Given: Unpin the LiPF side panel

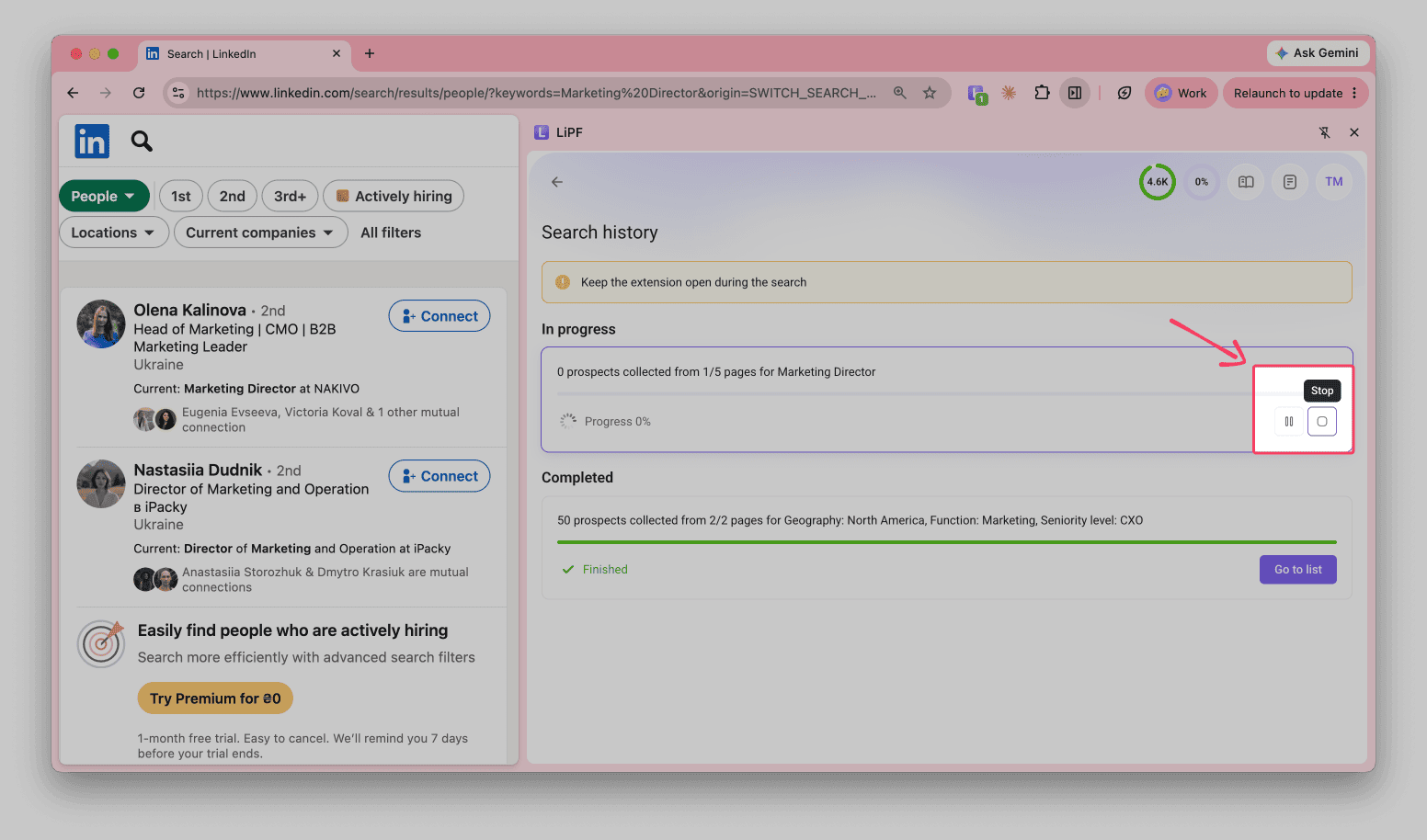Looking at the screenshot, I should (x=1325, y=132).
